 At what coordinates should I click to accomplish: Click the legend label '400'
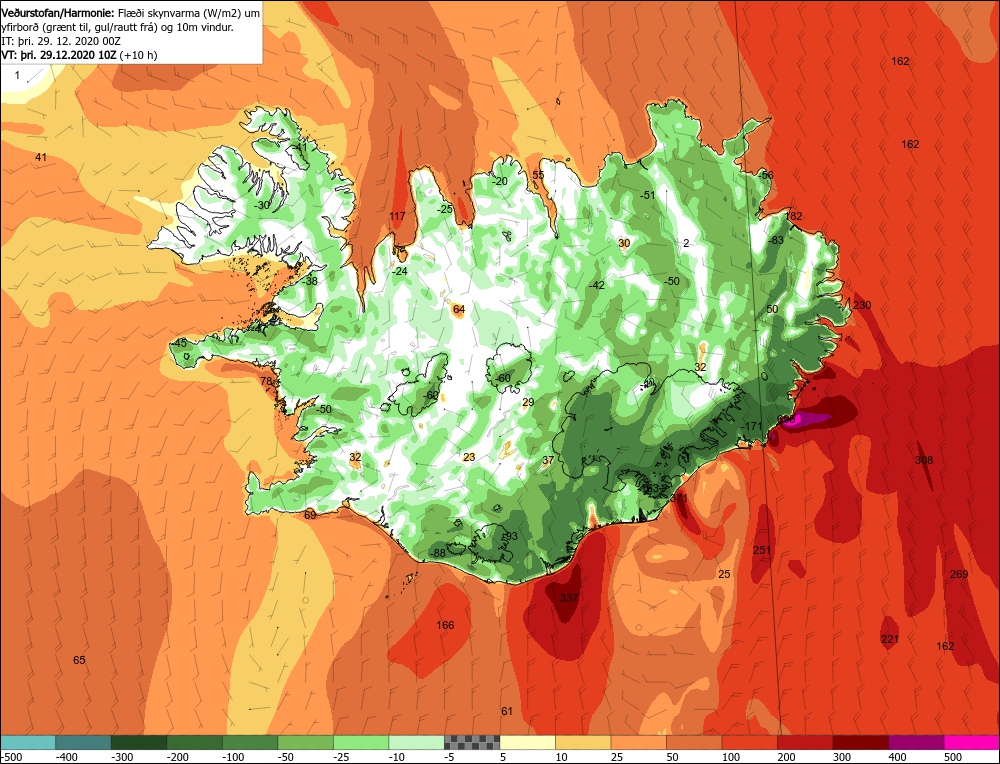click(x=897, y=757)
